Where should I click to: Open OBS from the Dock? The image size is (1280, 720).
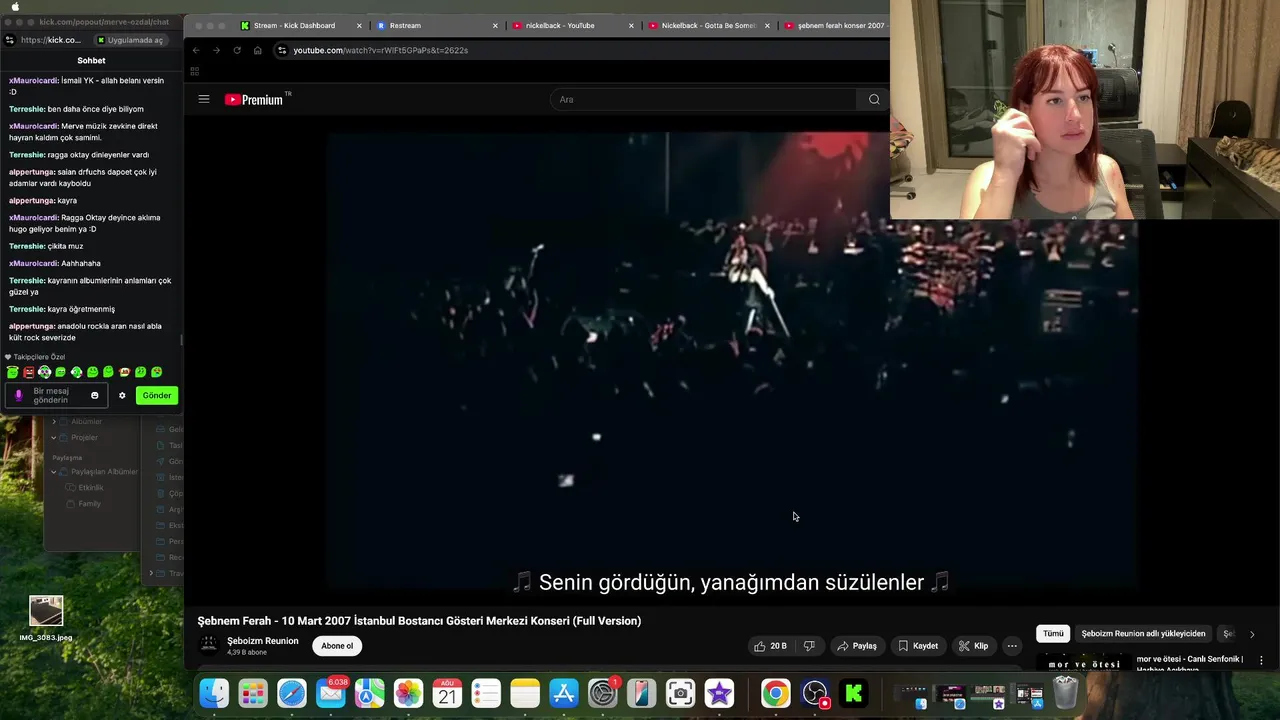[x=814, y=693]
